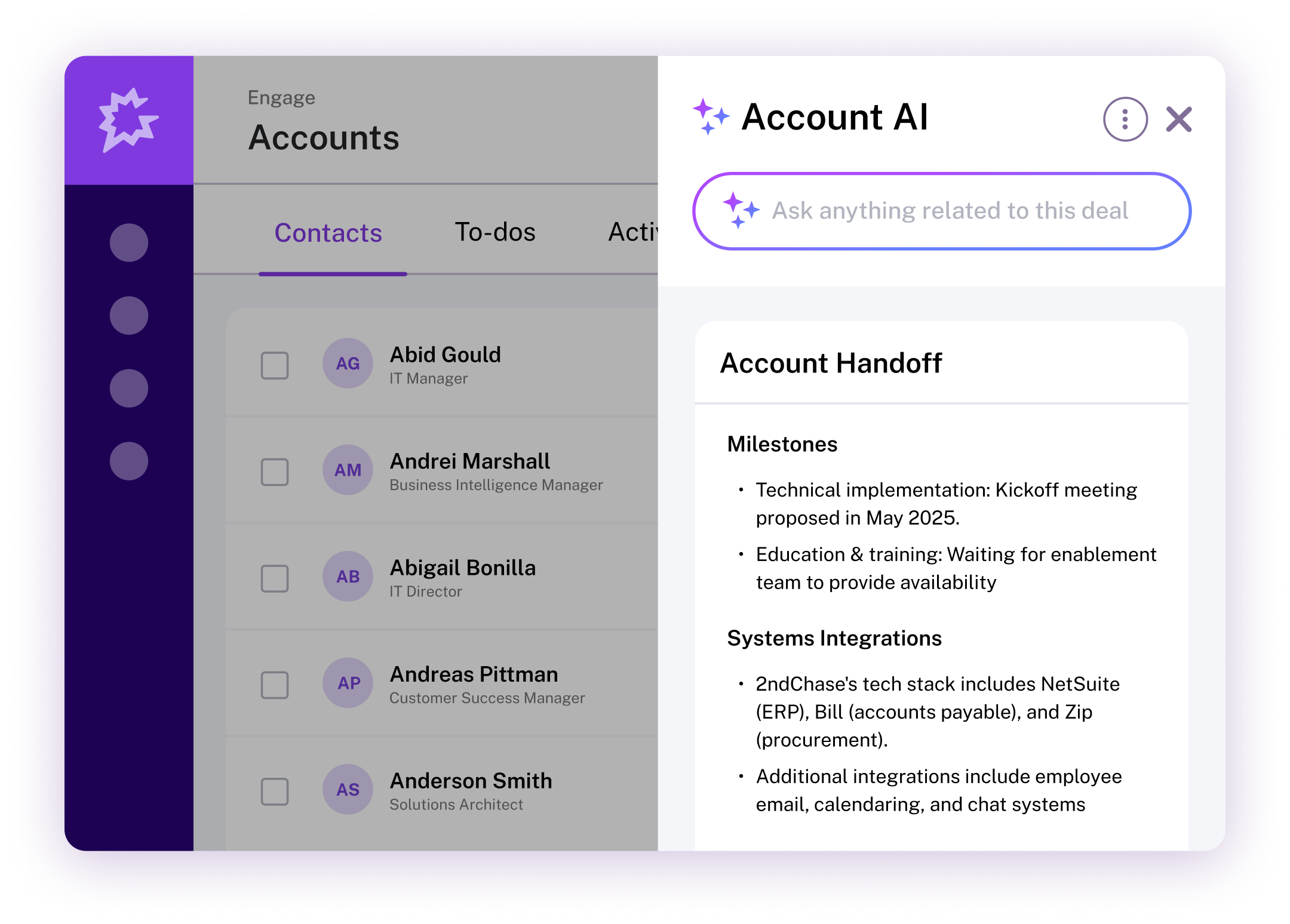Viewport: 1290px width, 924px height.
Task: Click the second sidebar circle icon
Action: click(129, 315)
